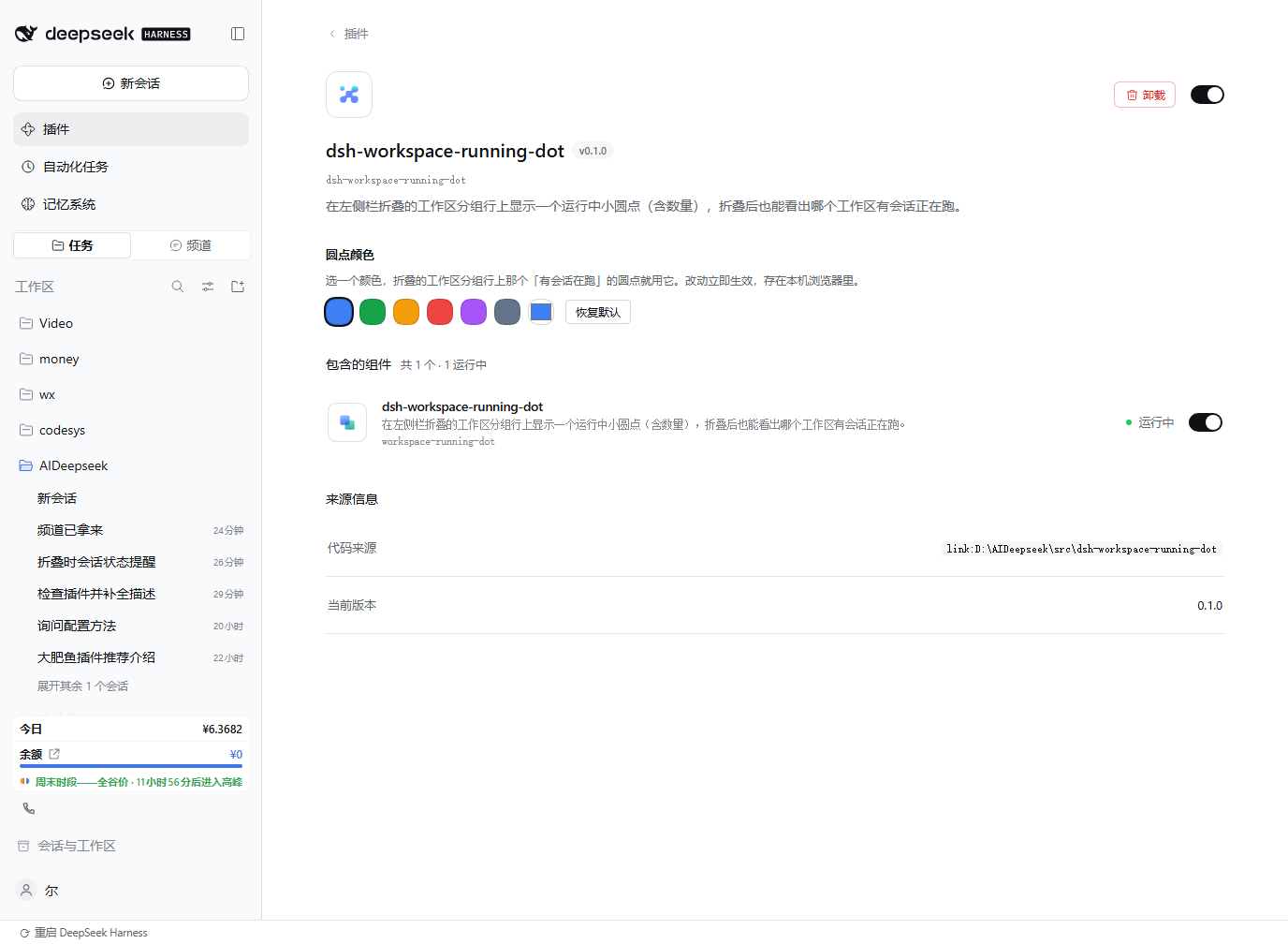Open 自动化任务 menu item

click(131, 167)
